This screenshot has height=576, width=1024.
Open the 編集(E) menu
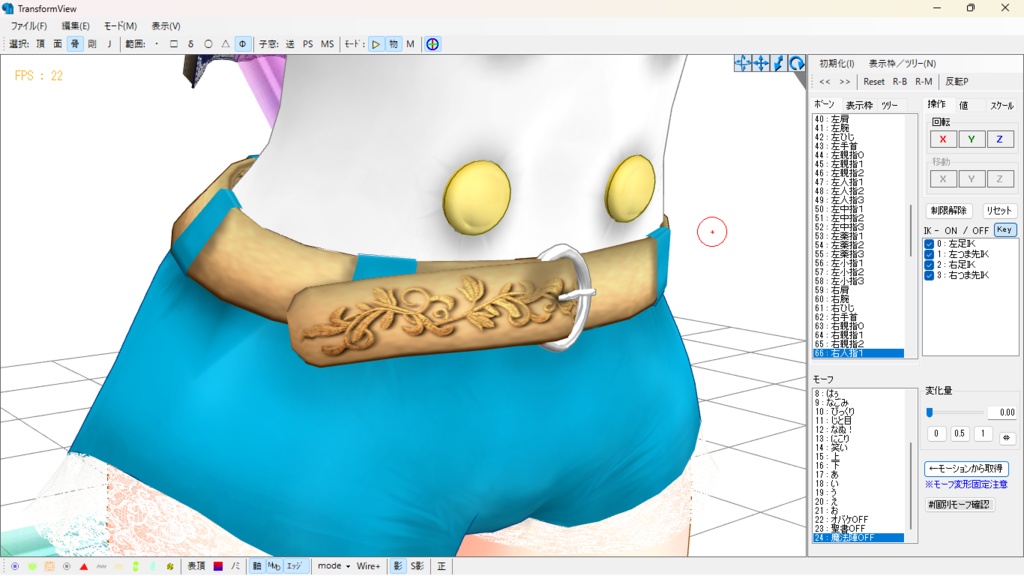pos(75,25)
